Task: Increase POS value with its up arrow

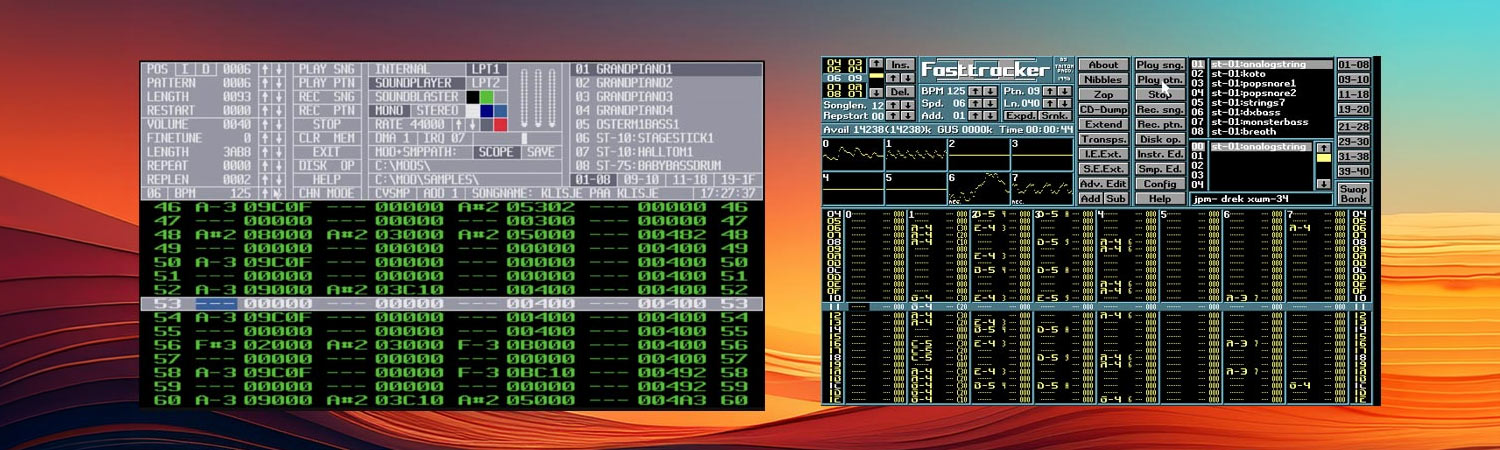Action: [265, 69]
